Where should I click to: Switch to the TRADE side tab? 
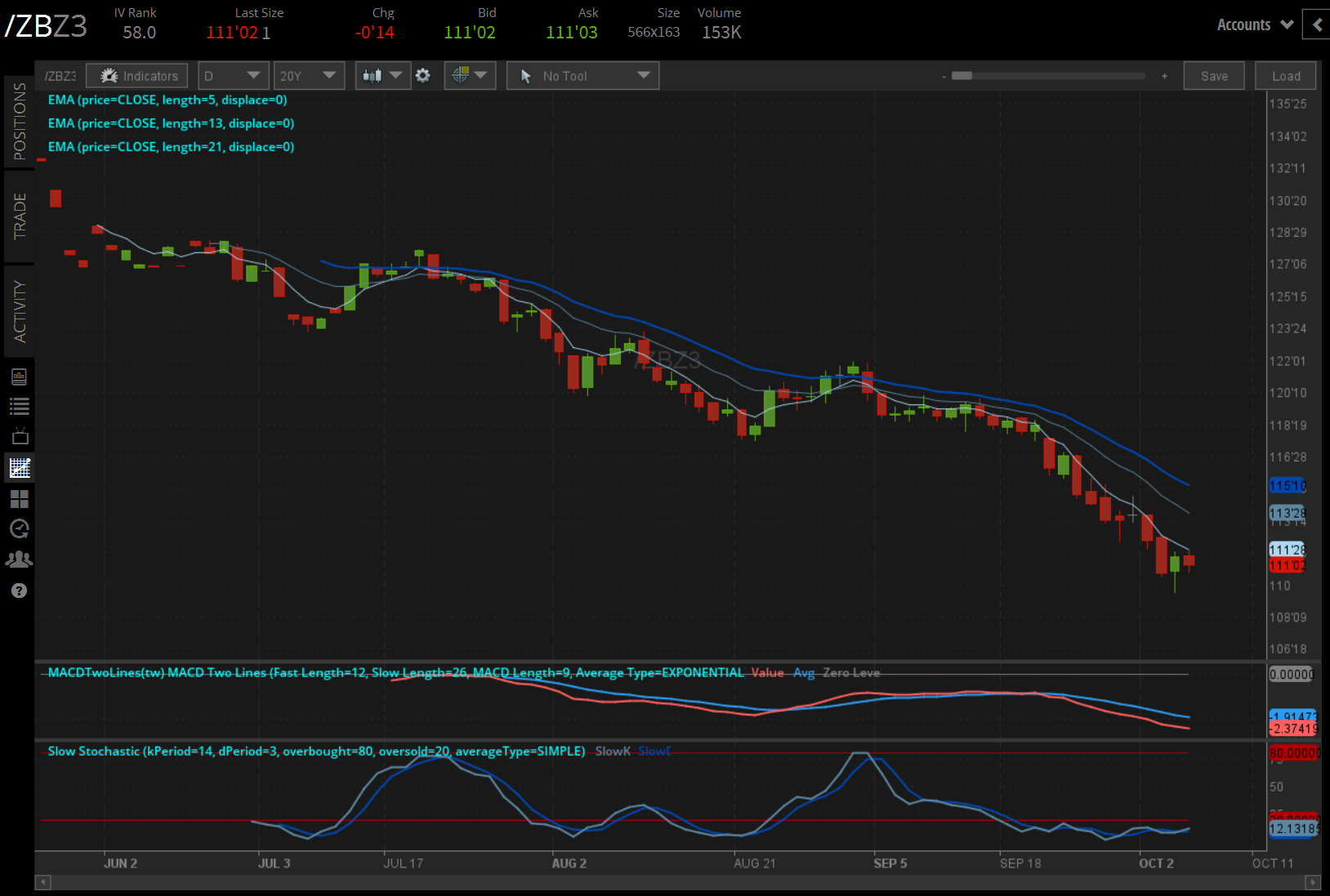coord(20,216)
